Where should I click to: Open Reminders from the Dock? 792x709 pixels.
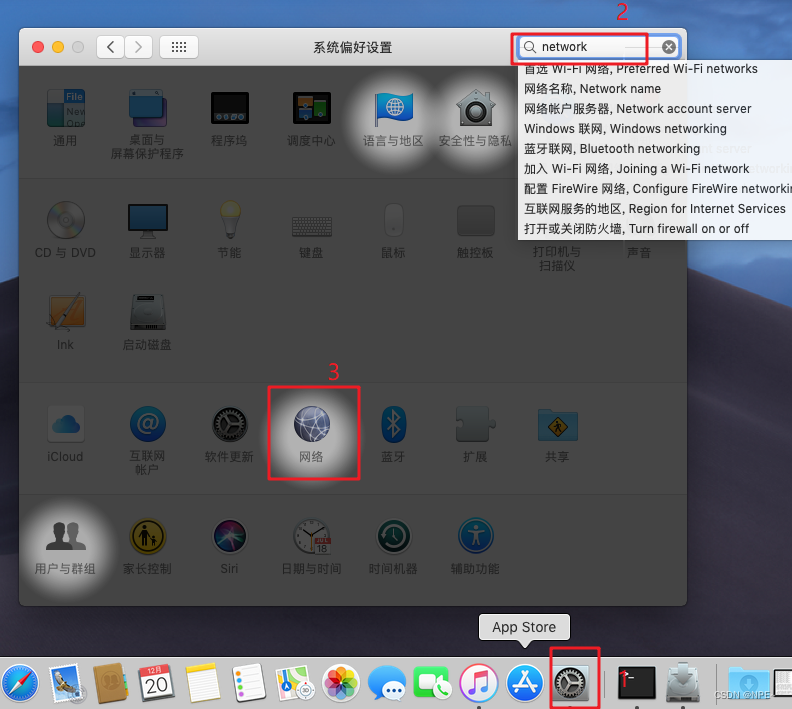coord(249,683)
